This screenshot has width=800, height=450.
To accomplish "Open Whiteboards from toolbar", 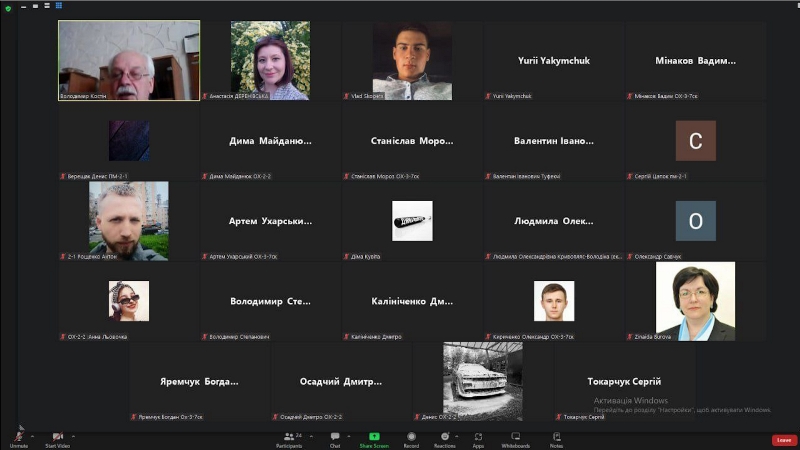I will (x=516, y=440).
